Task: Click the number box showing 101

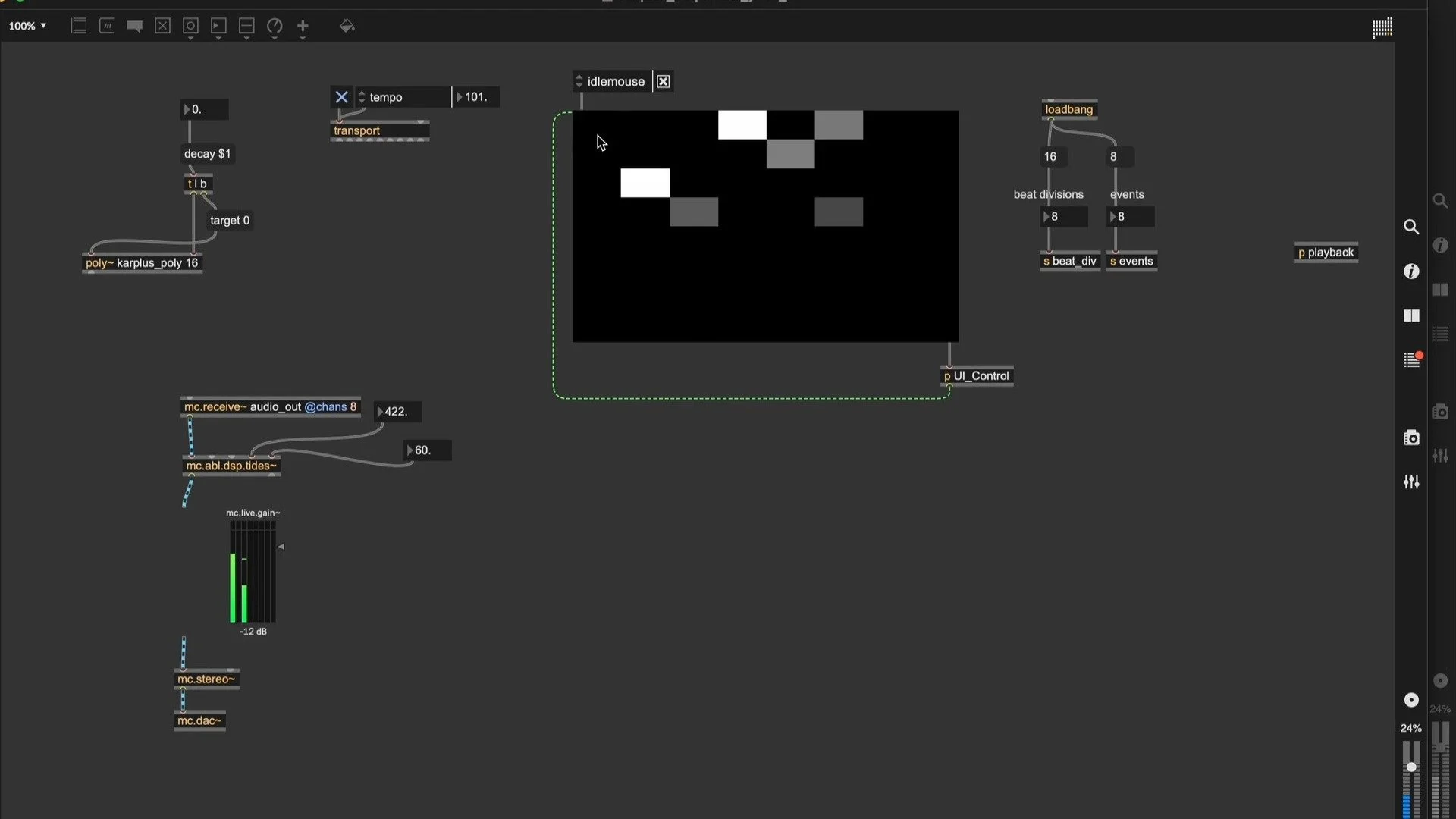Action: [x=476, y=96]
